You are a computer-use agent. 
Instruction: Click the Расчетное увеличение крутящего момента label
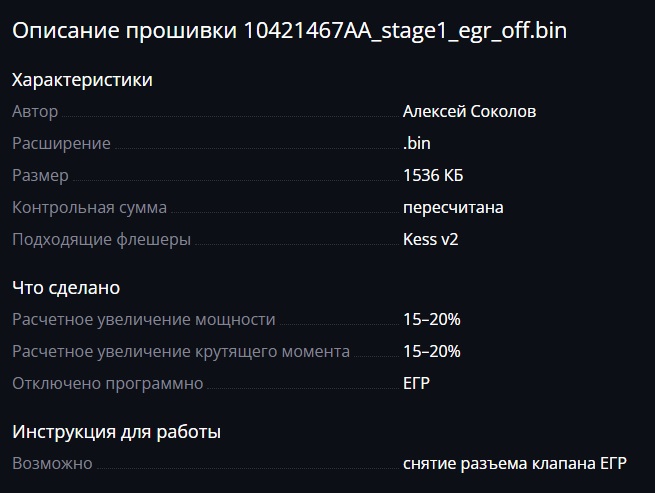181,352
